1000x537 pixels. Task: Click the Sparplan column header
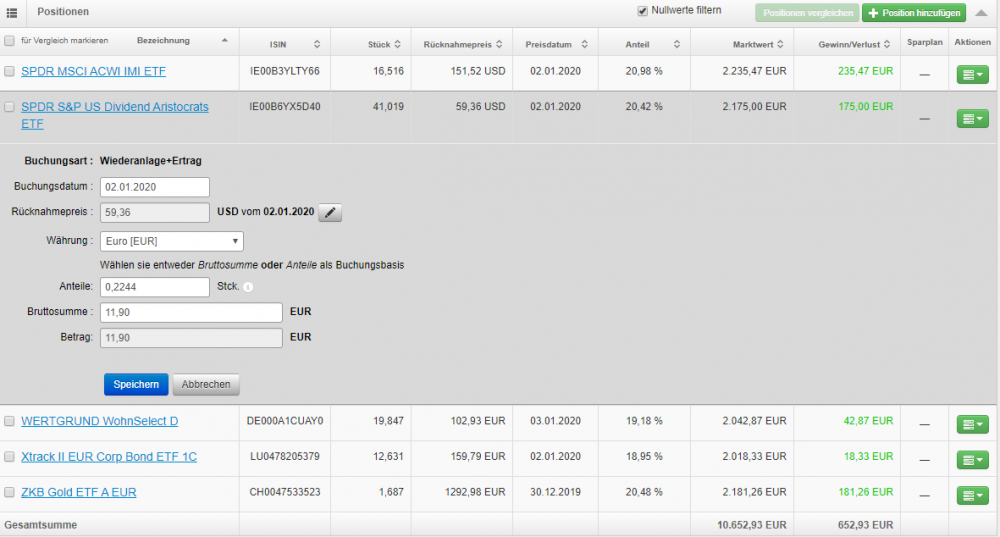(x=924, y=42)
